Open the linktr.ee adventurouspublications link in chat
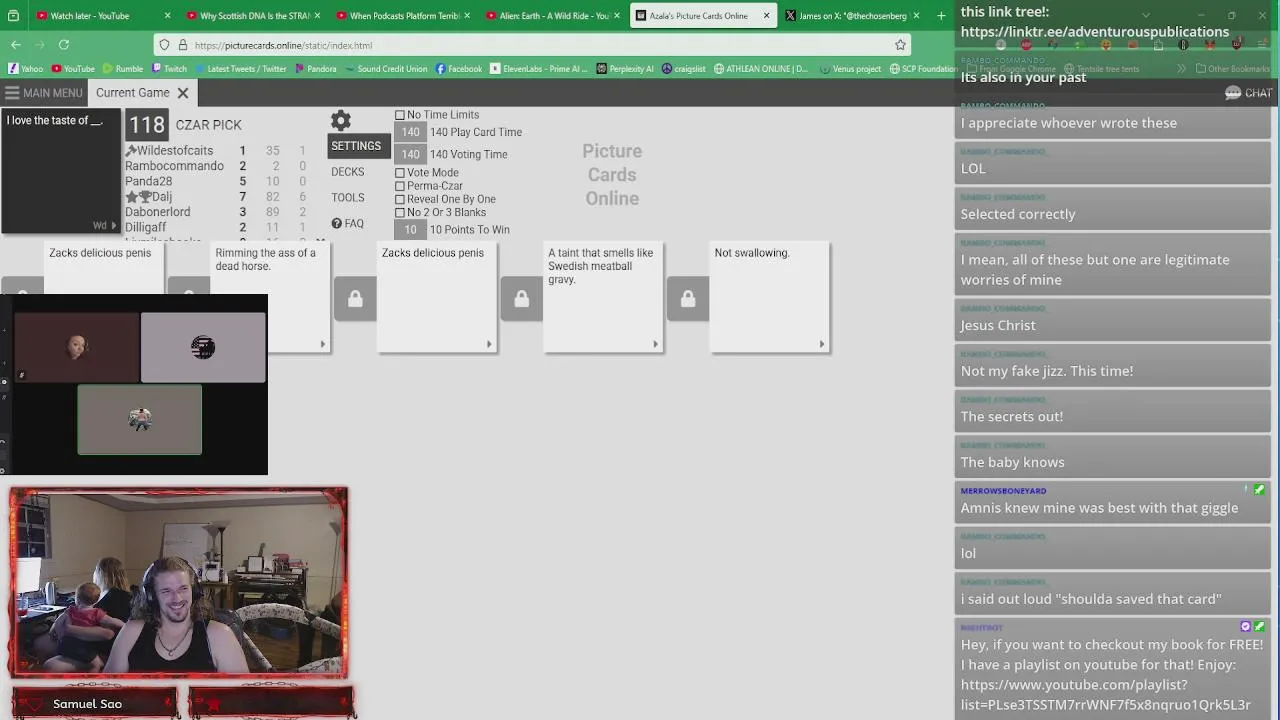1280x720 pixels. tap(1095, 32)
